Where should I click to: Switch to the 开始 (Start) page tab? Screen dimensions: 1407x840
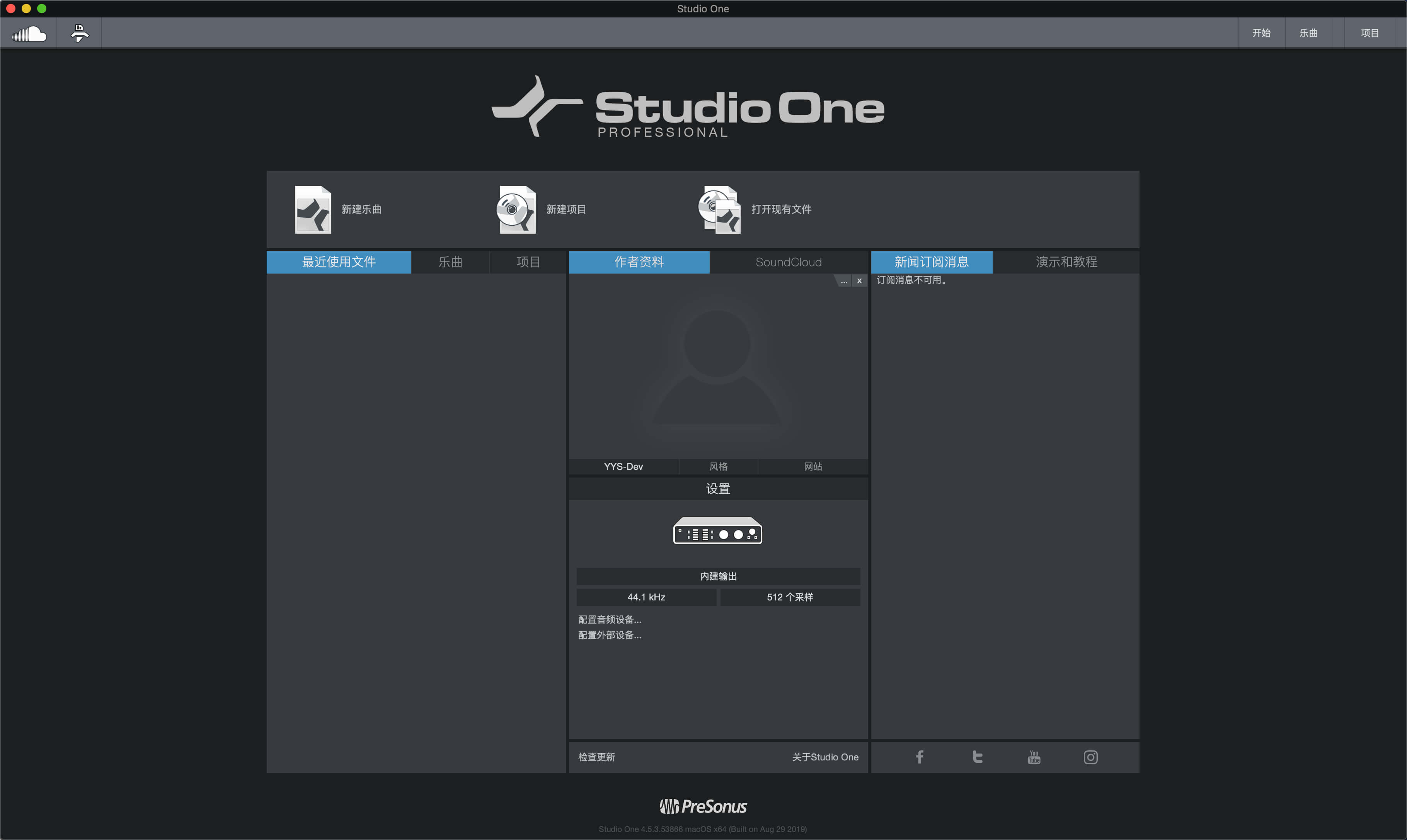tap(1261, 33)
